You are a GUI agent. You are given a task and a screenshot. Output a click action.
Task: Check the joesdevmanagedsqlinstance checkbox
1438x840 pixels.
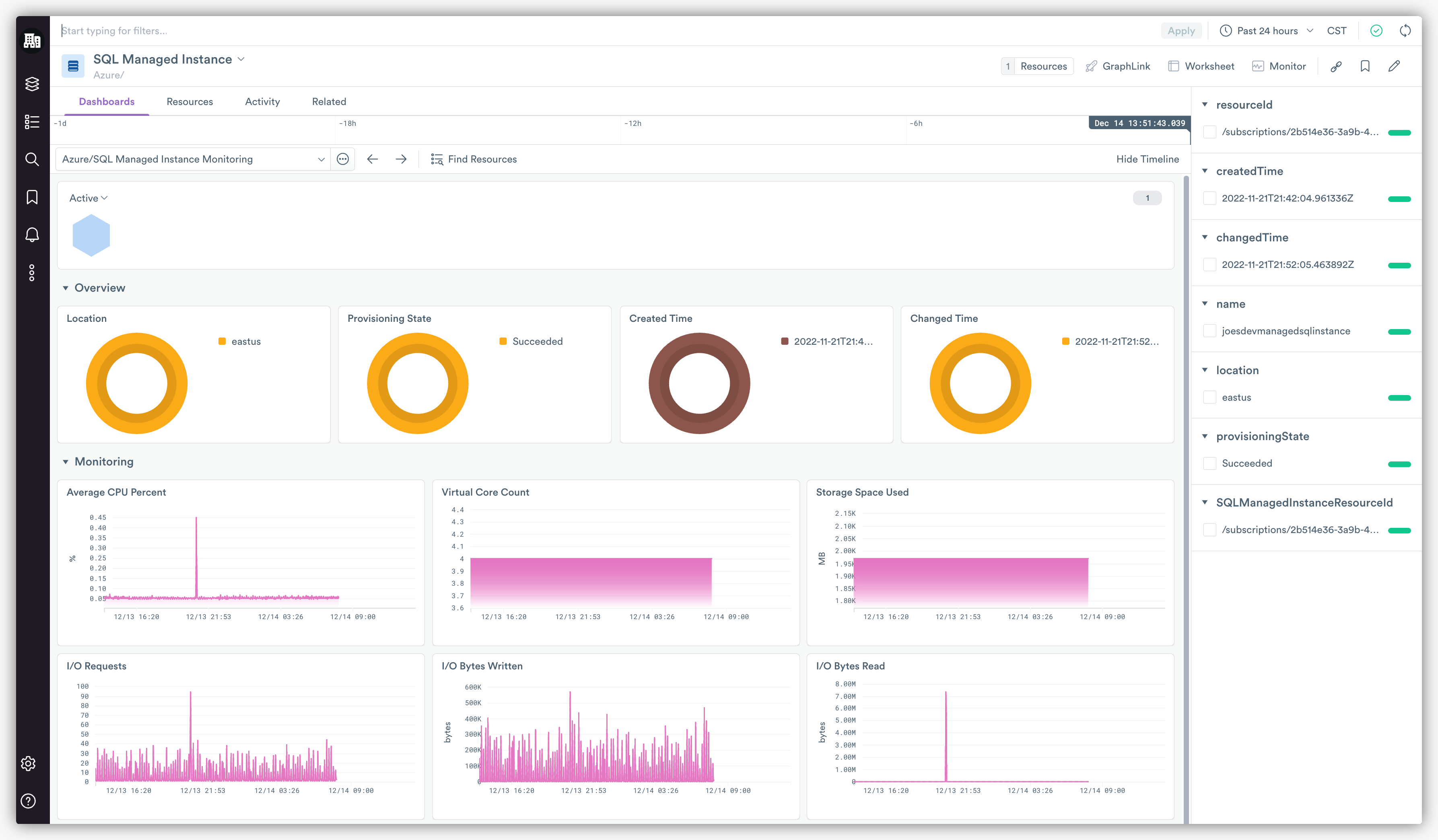pos(1209,331)
